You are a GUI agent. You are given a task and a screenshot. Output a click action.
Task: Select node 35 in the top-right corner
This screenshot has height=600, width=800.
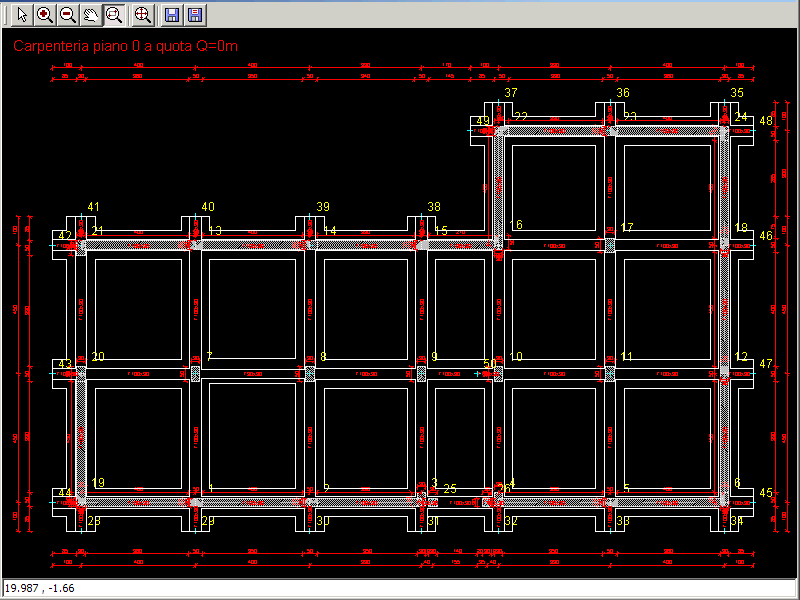pyautogui.click(x=737, y=94)
